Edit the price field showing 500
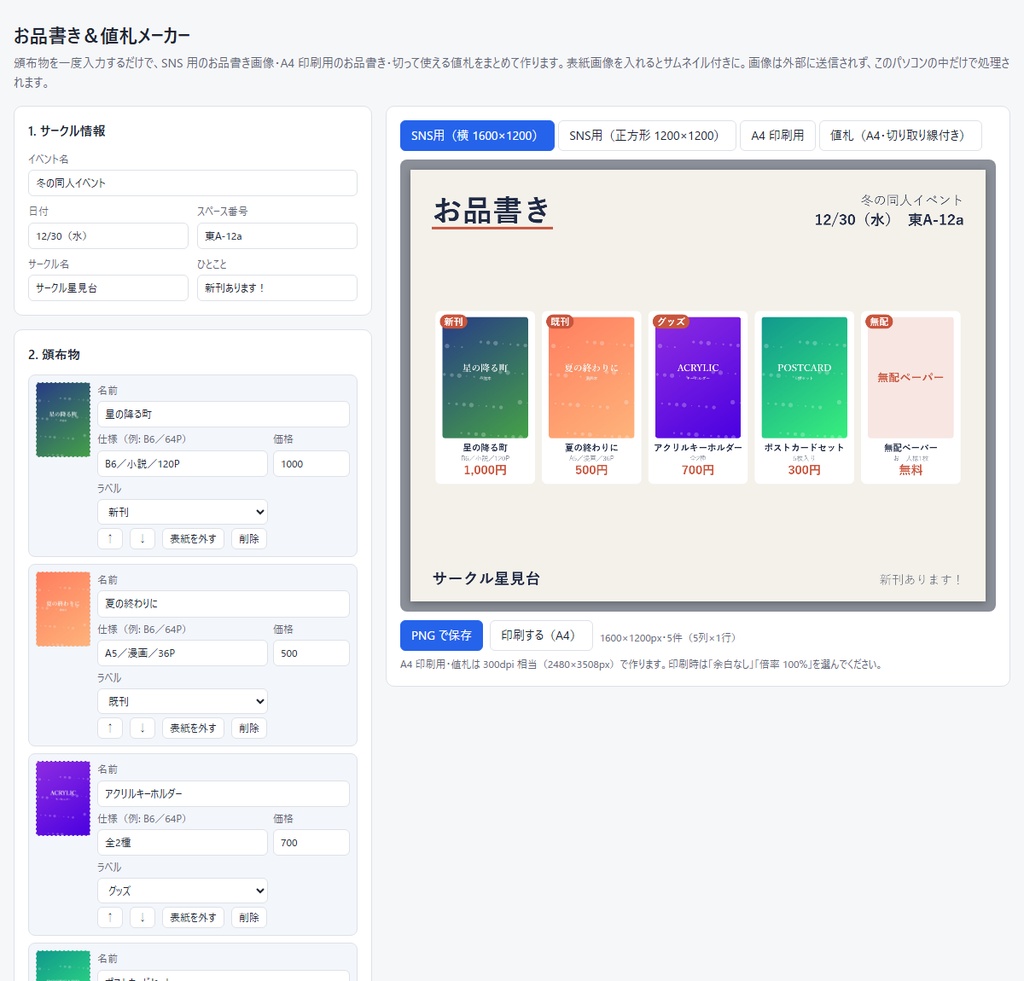This screenshot has width=1024, height=981. (311, 653)
